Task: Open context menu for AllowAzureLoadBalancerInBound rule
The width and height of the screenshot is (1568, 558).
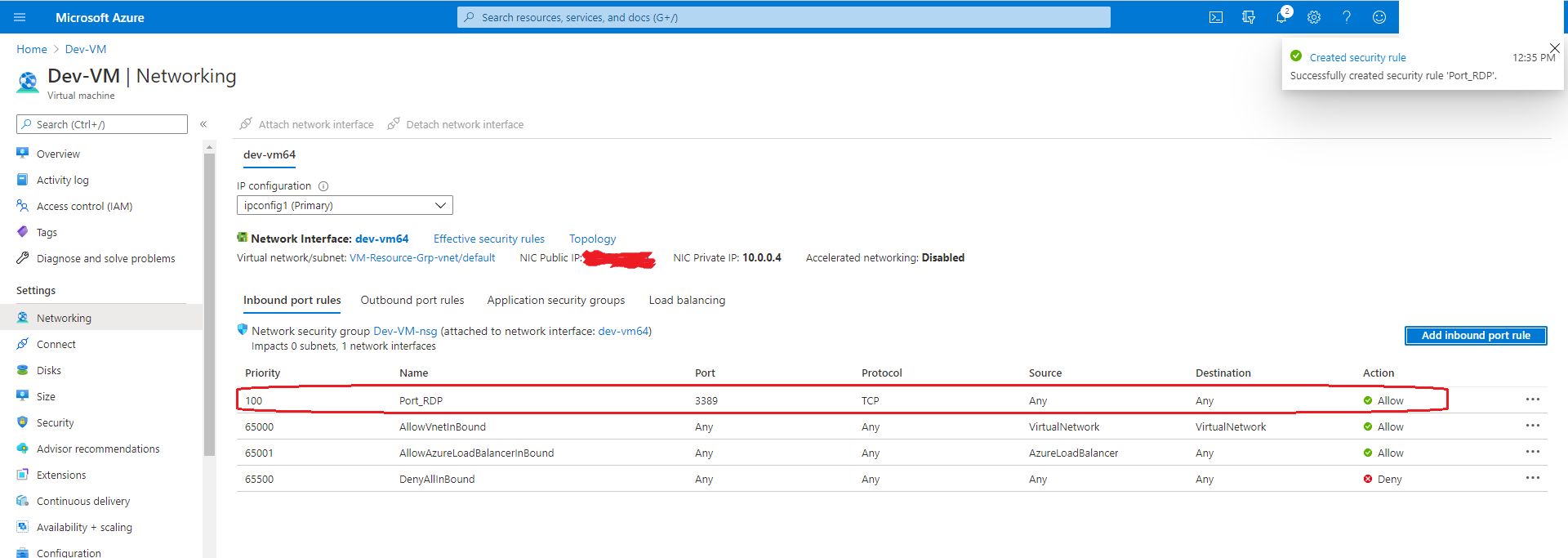Action: point(1532,452)
